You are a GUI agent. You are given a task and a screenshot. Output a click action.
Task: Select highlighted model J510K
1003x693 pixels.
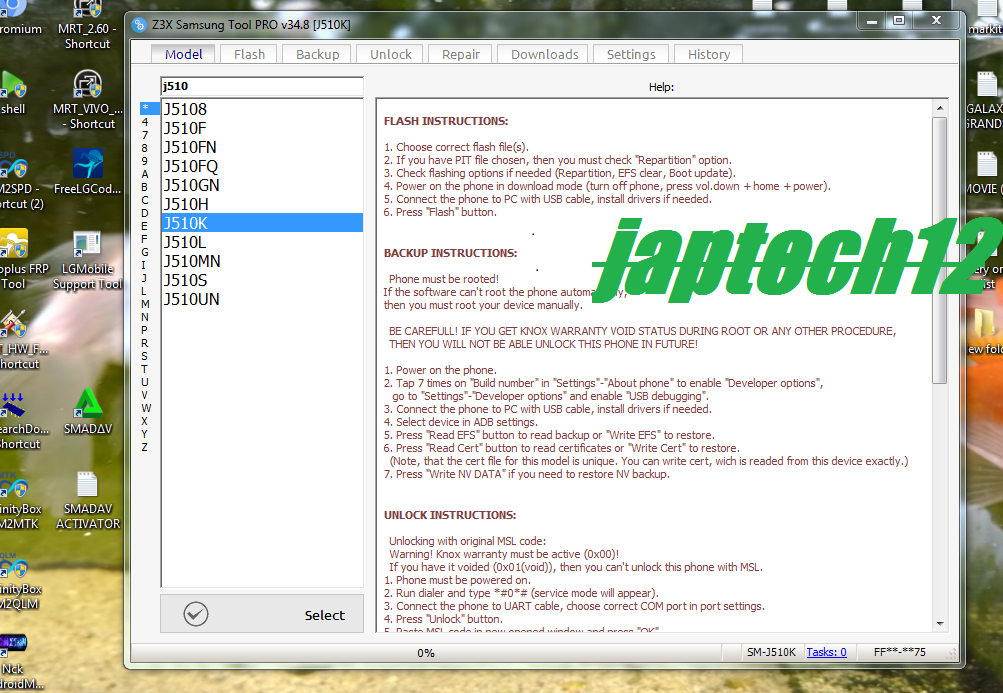[262, 223]
